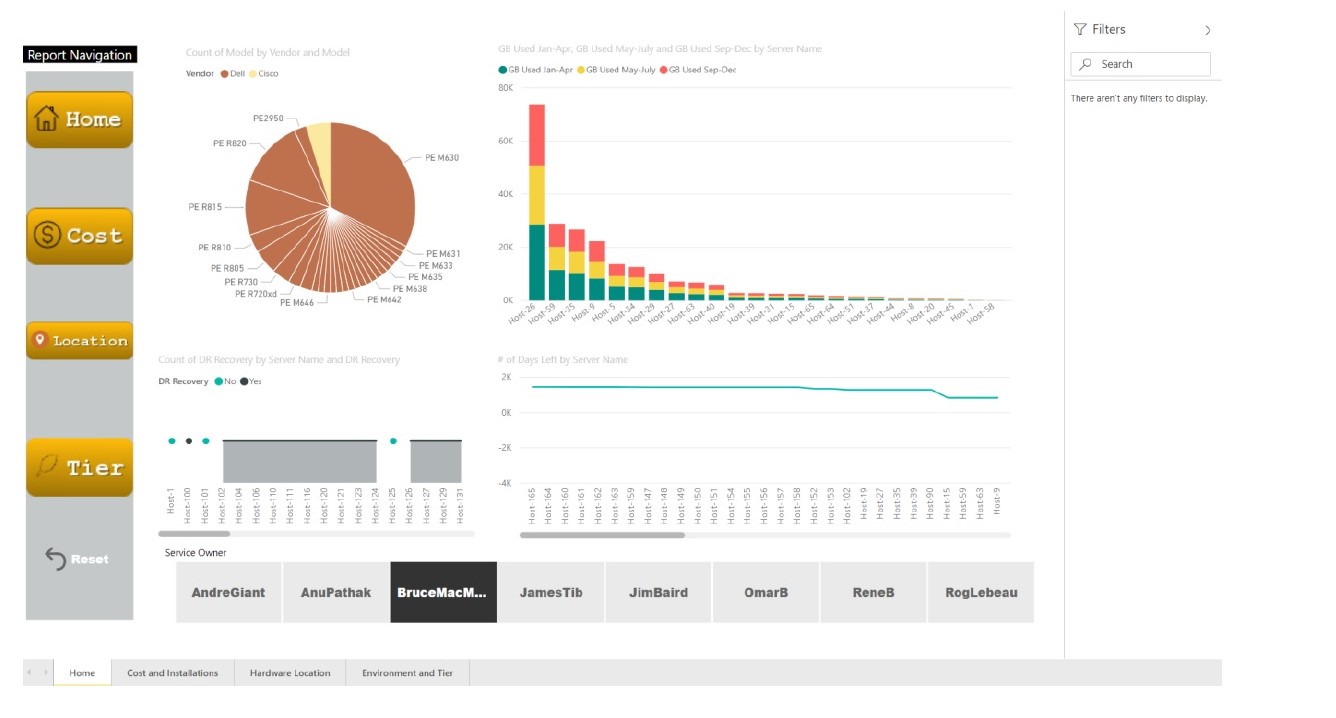Open the Cost navigation button
The width and height of the screenshot is (1336, 718).
79,236
